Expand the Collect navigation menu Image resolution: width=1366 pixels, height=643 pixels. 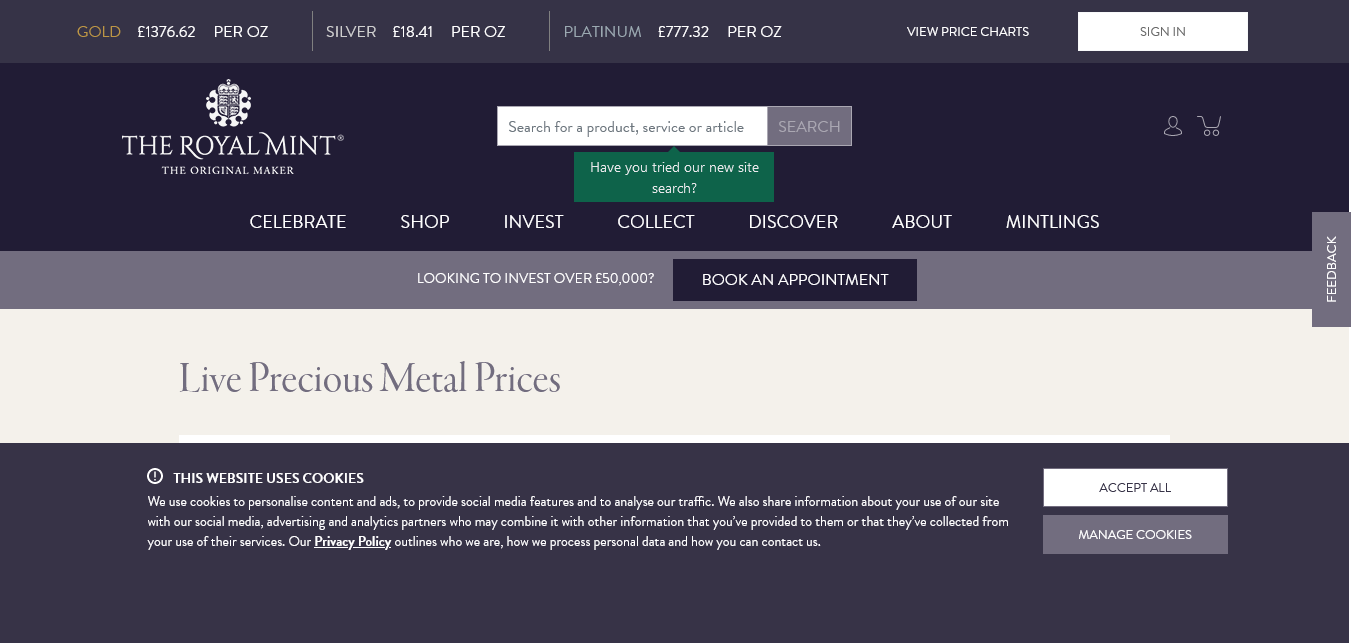656,222
